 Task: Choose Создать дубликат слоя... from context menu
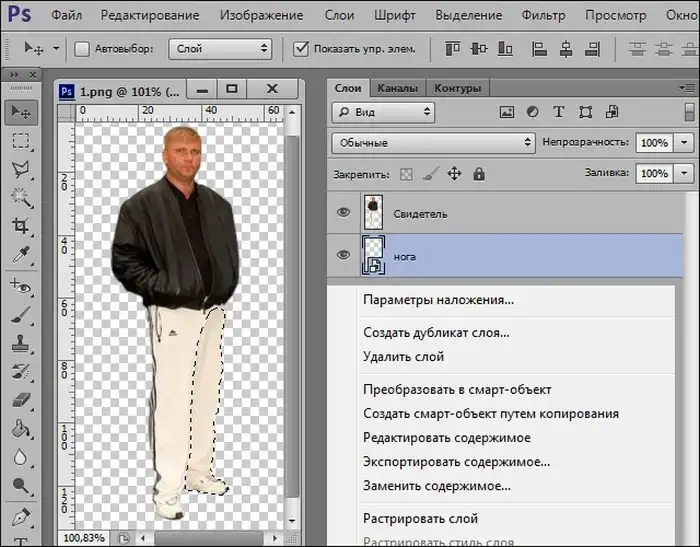(436, 333)
